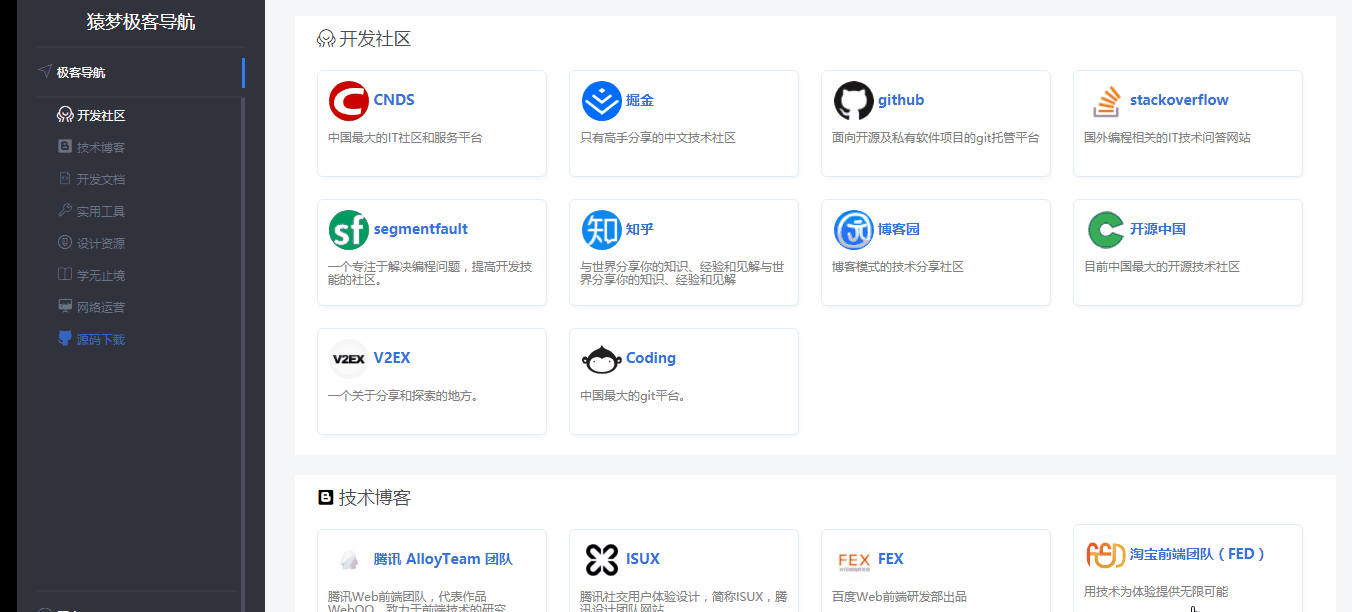Open the segmentfault title link

coord(421,229)
